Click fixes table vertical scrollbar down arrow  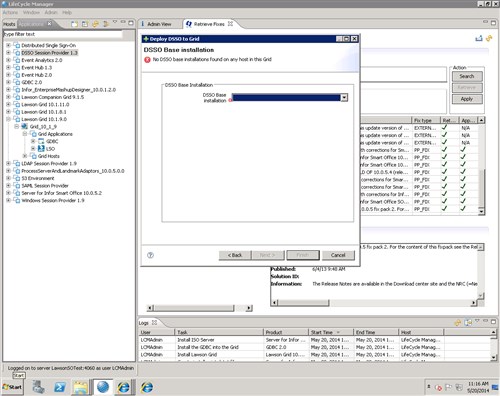[481, 211]
